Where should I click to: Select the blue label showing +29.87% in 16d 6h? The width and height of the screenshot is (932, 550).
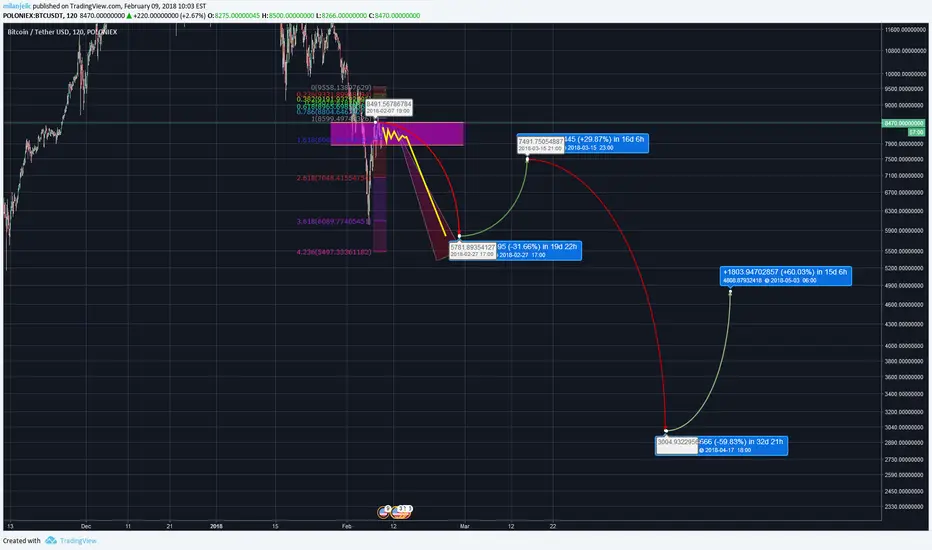click(x=606, y=143)
